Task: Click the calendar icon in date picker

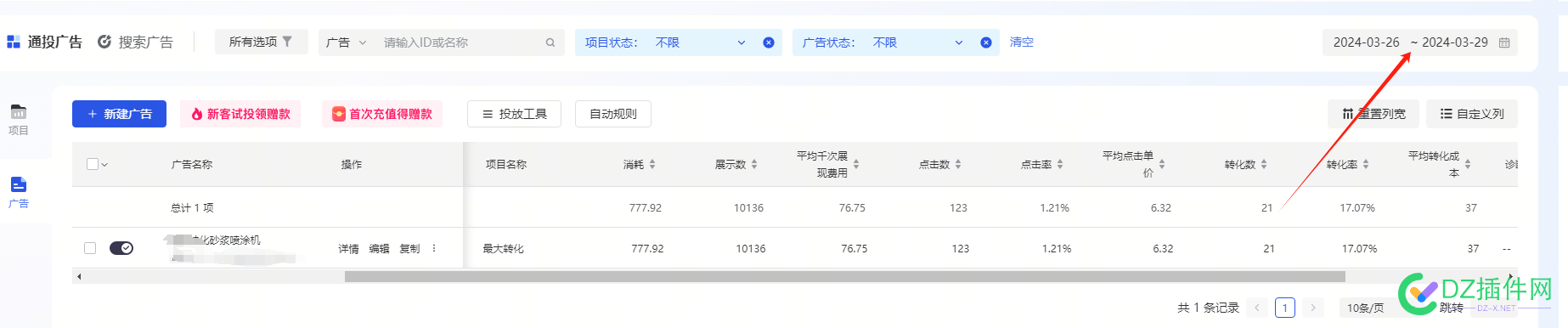Action: pos(1504,42)
